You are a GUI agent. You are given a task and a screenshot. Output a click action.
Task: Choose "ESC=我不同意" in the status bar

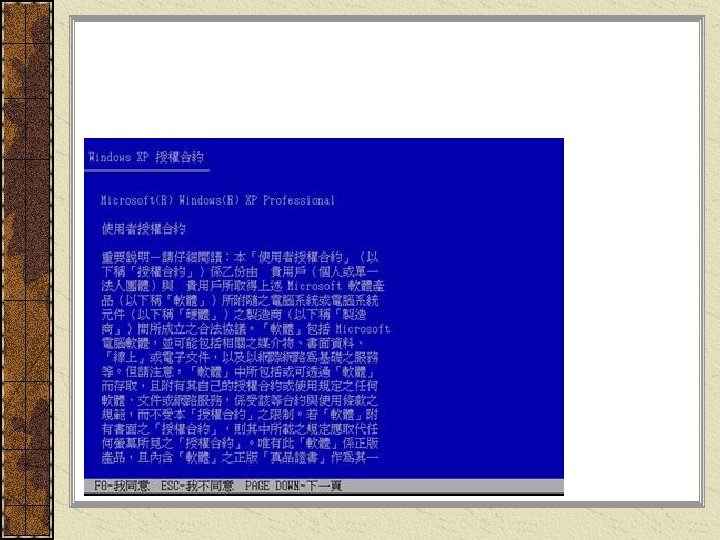197,486
